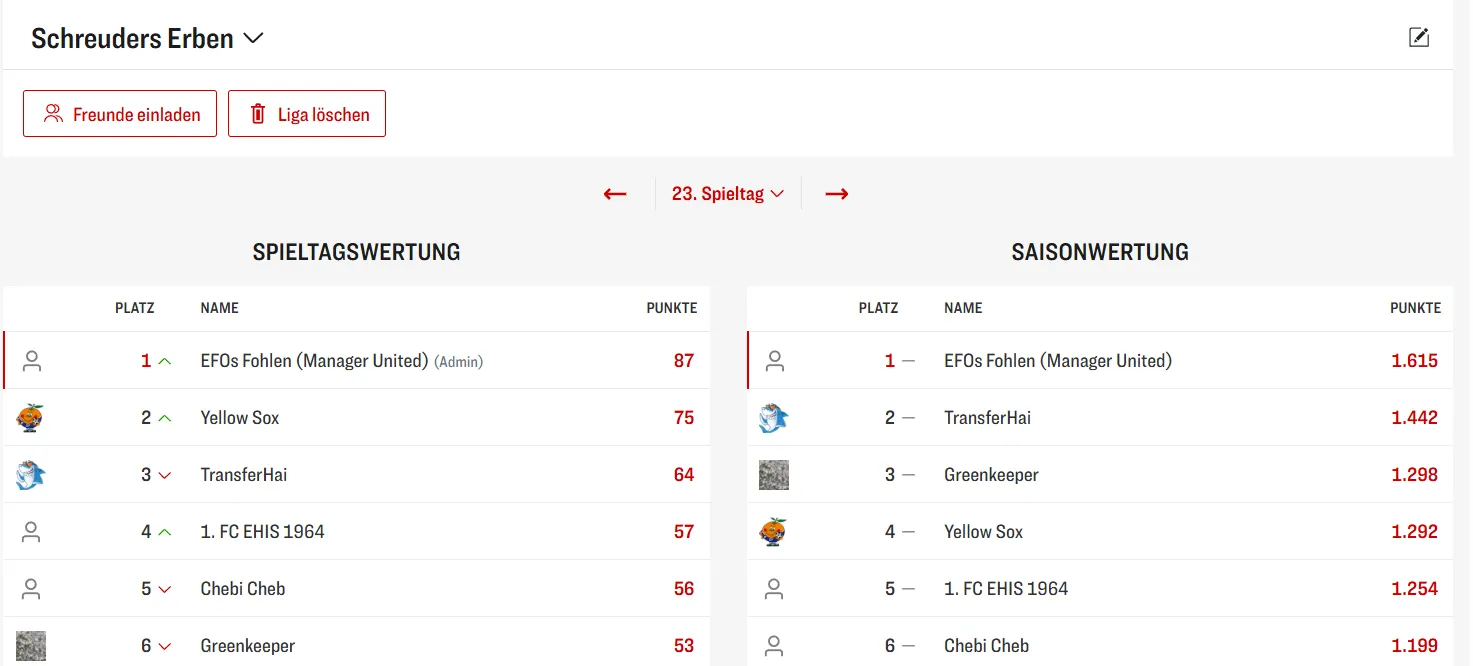Screen dimensions: 1473x666
Task: Click Yellow Sox avatar in Spieltagswertung
Action: click(x=30, y=418)
